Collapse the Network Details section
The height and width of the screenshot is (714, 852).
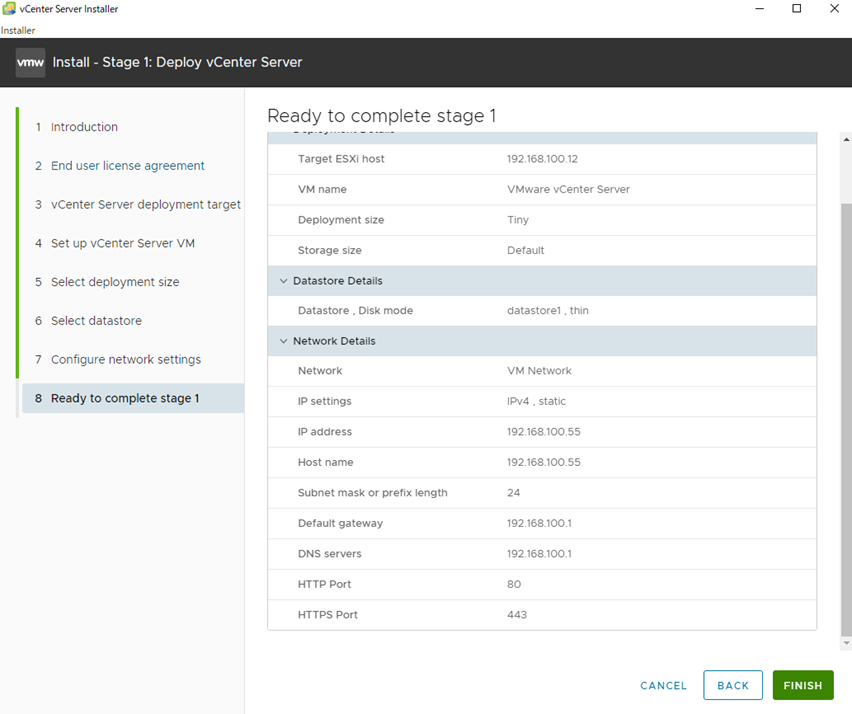pyautogui.click(x=284, y=341)
